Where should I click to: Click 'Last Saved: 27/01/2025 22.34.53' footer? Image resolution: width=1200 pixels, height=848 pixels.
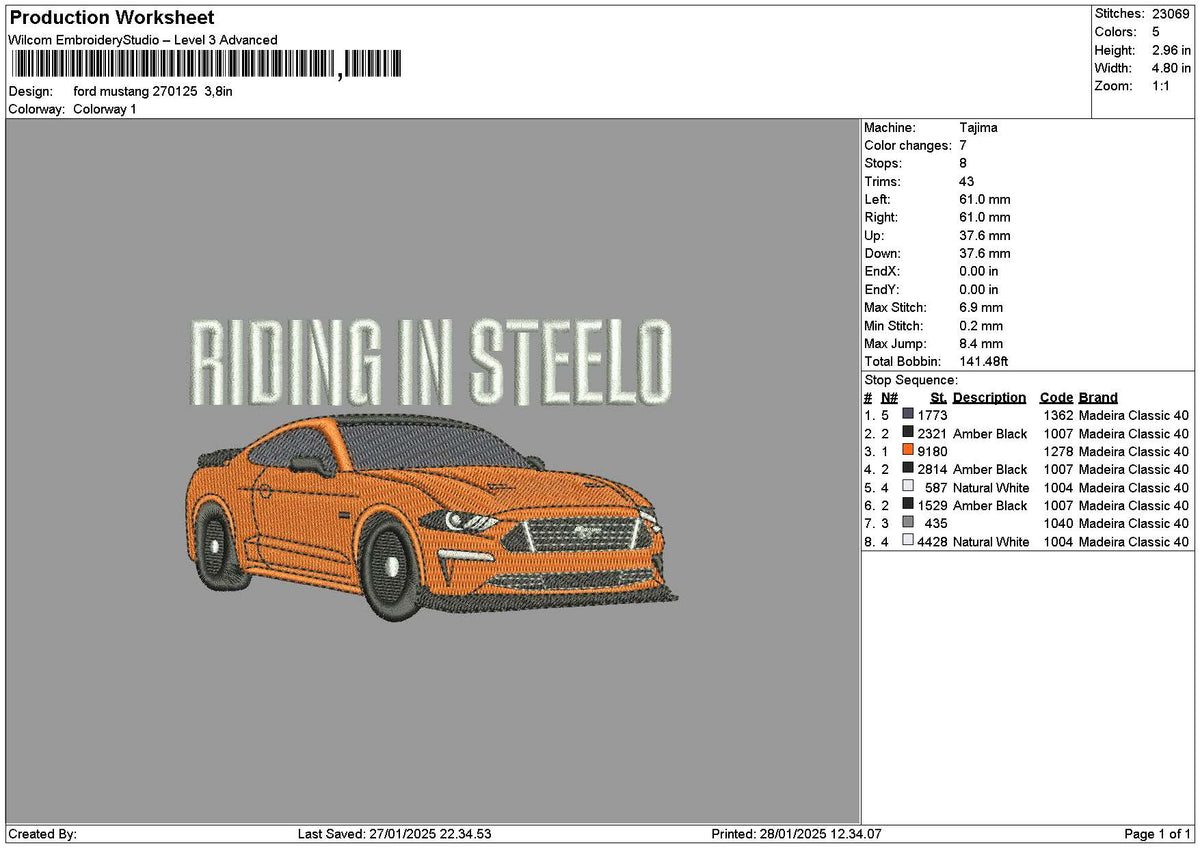(x=394, y=834)
